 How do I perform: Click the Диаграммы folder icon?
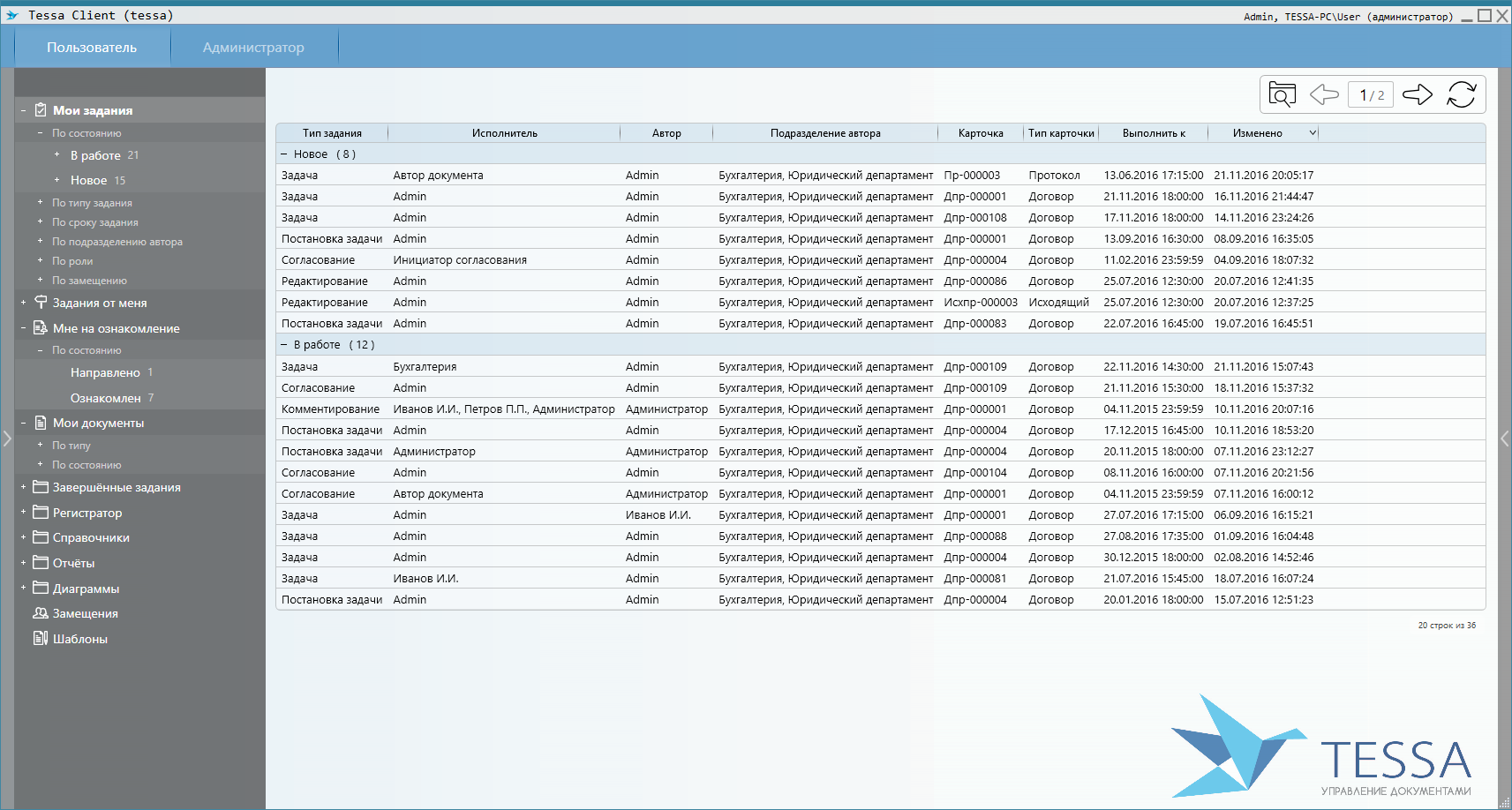tap(41, 588)
